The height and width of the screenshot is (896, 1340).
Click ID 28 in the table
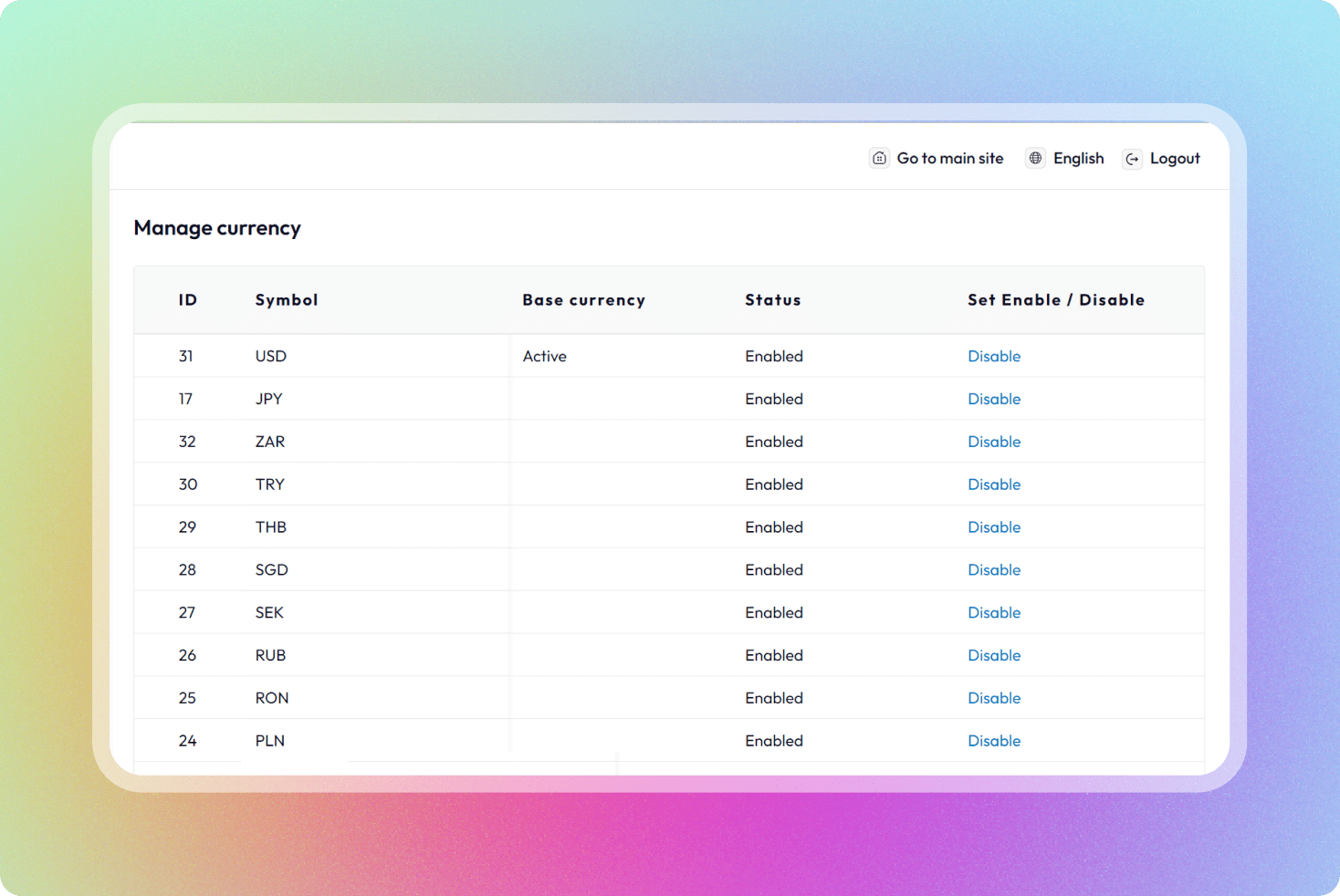tap(187, 570)
